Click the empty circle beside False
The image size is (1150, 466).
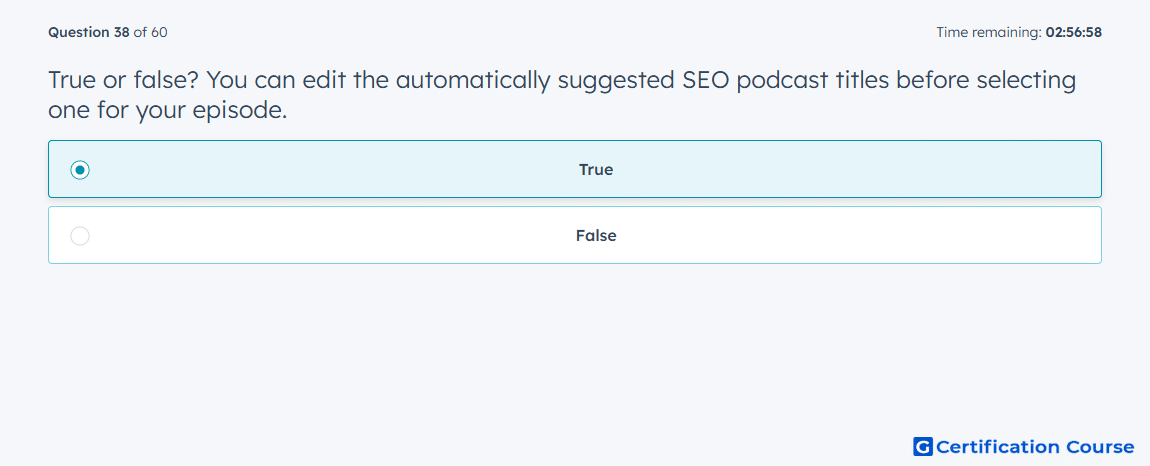point(80,236)
